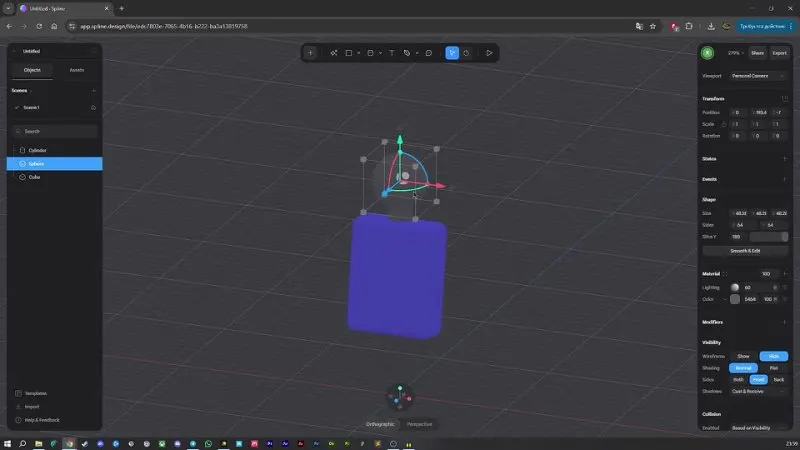Set Shading to Flat
Image resolution: width=800 pixels, height=450 pixels.
[x=773, y=368]
